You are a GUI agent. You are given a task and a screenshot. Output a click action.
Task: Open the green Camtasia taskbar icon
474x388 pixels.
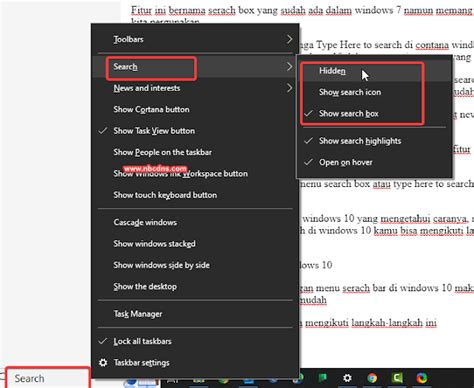(397, 378)
